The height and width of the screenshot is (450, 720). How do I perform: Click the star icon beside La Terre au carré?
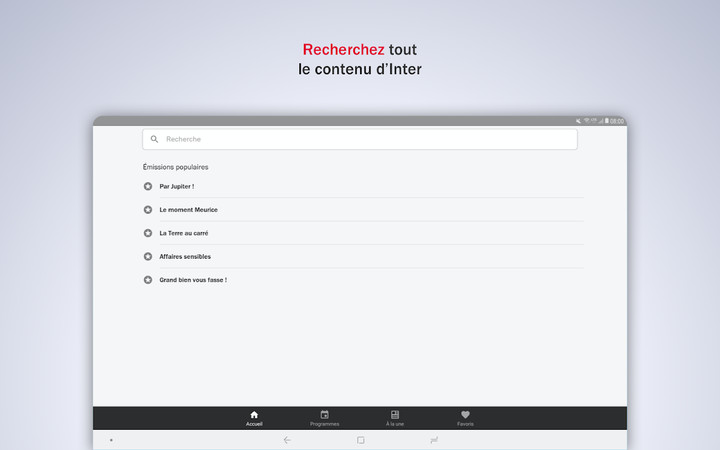(x=148, y=233)
